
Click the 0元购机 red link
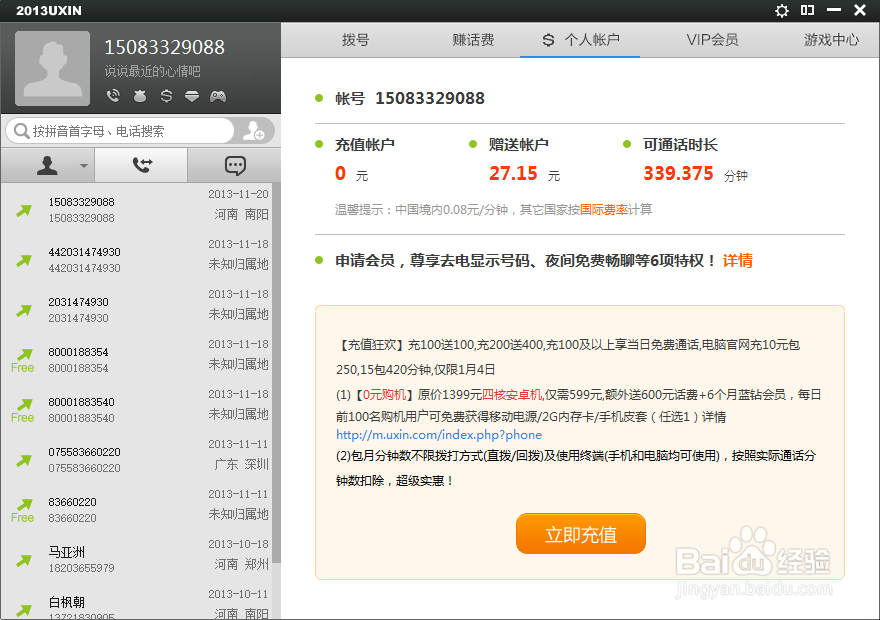[384, 394]
